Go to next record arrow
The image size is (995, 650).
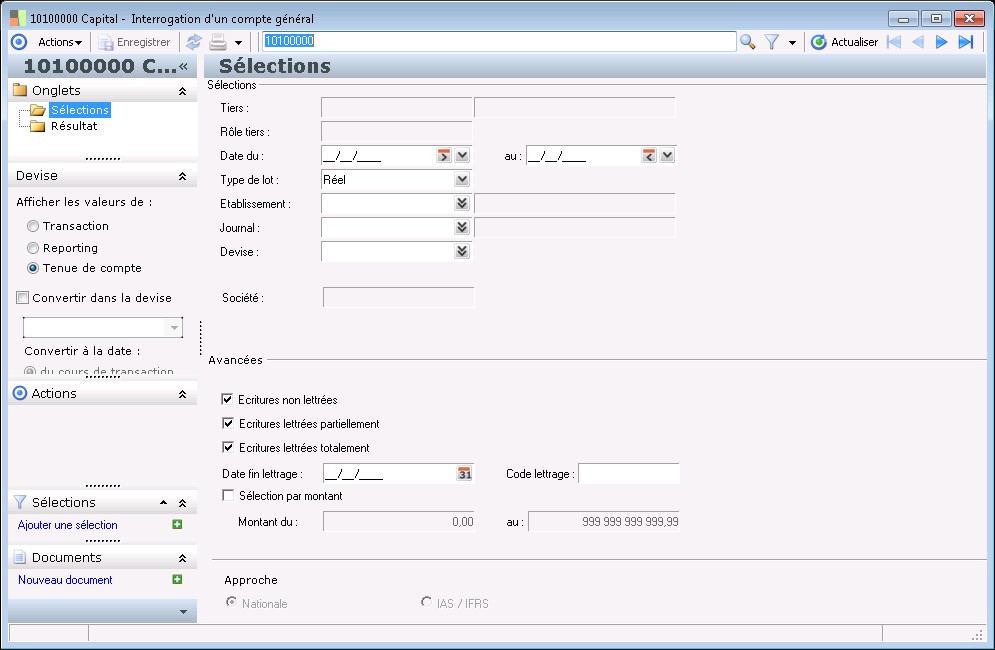coord(942,42)
